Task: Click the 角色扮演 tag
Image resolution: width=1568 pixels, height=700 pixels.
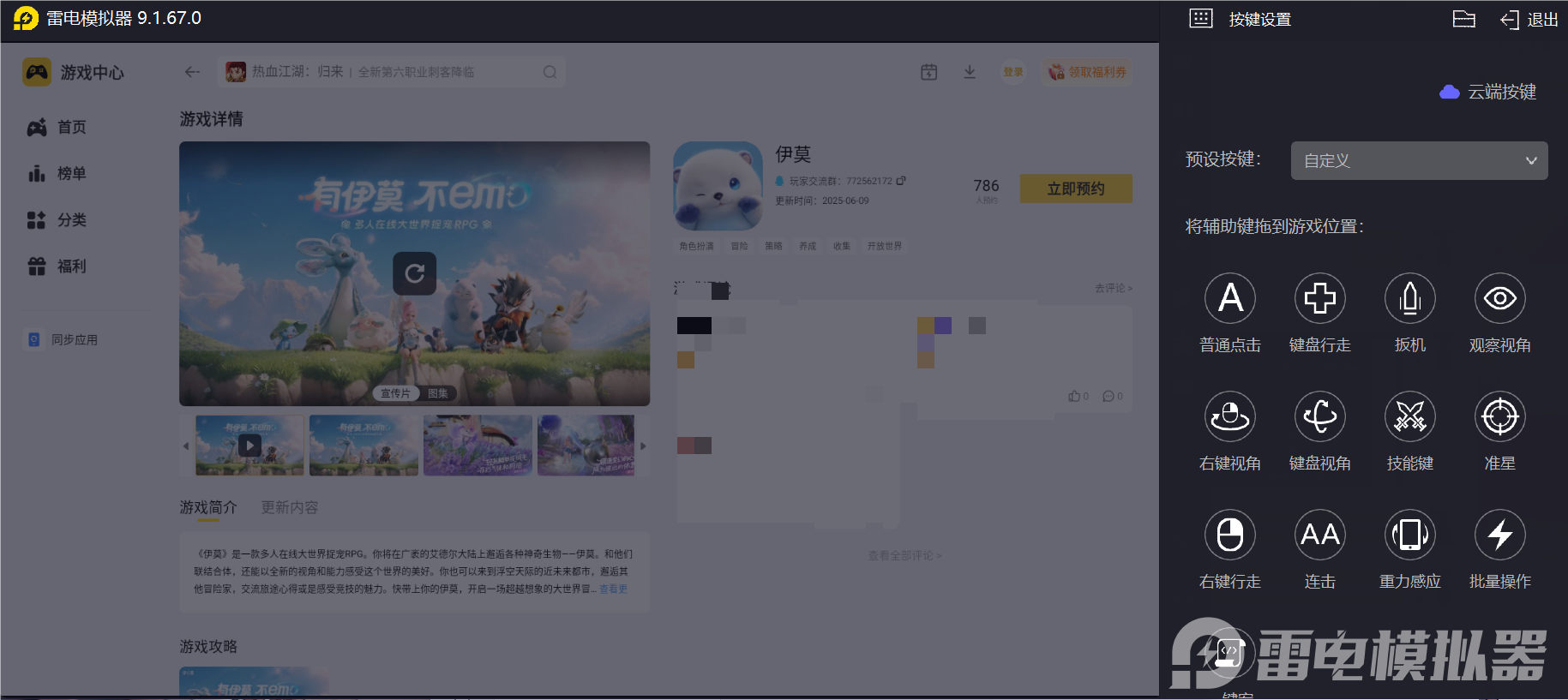Action: (696, 246)
